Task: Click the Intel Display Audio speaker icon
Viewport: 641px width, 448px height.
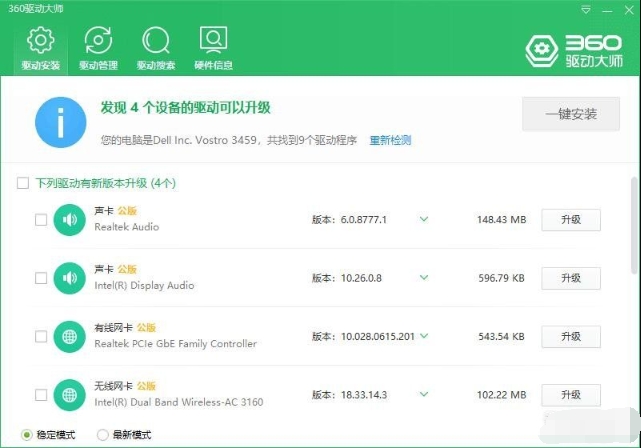Action: click(x=69, y=278)
